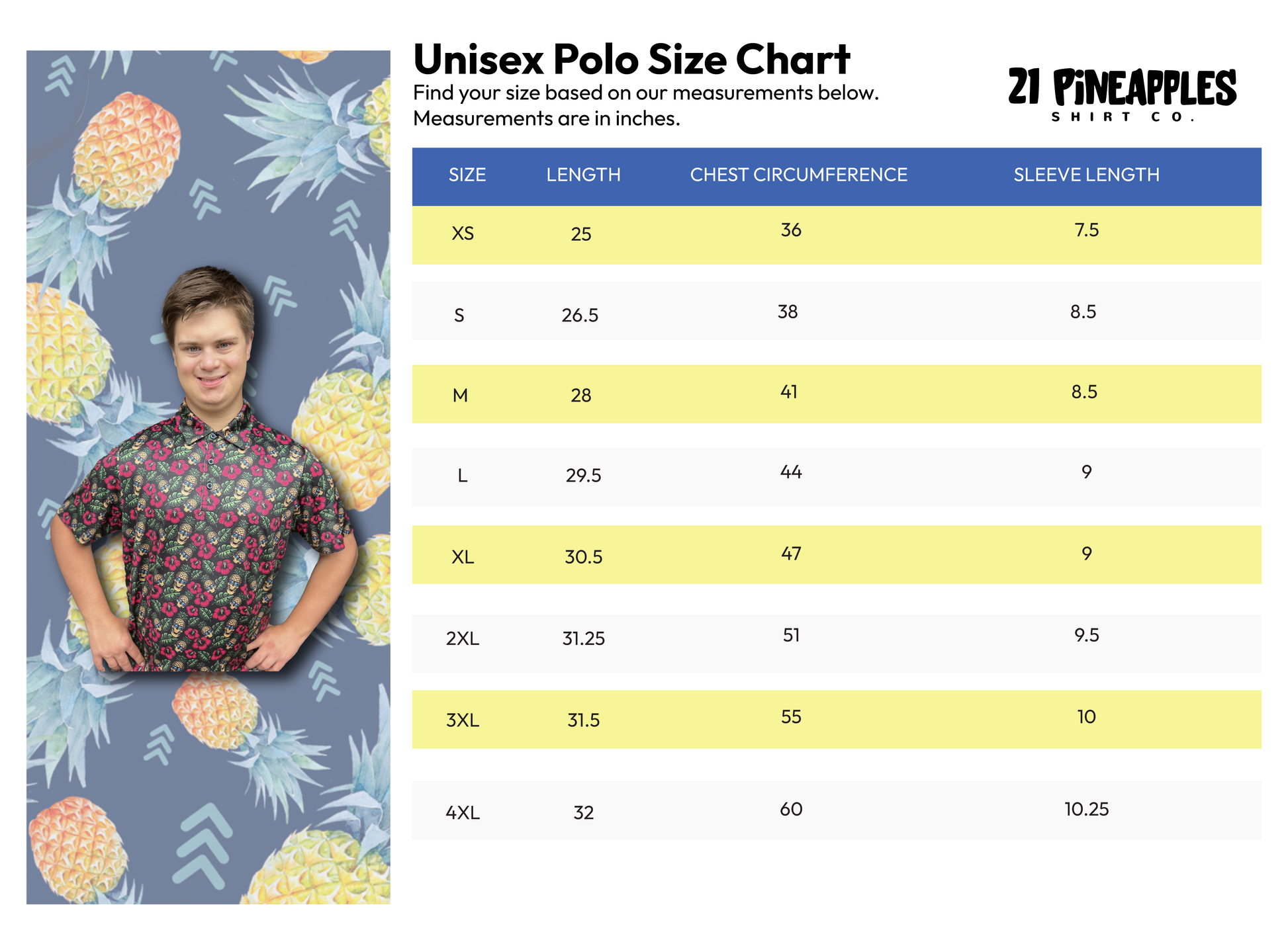Click the 31.25 length value for 2XL
The image size is (1288, 944).
pos(583,638)
